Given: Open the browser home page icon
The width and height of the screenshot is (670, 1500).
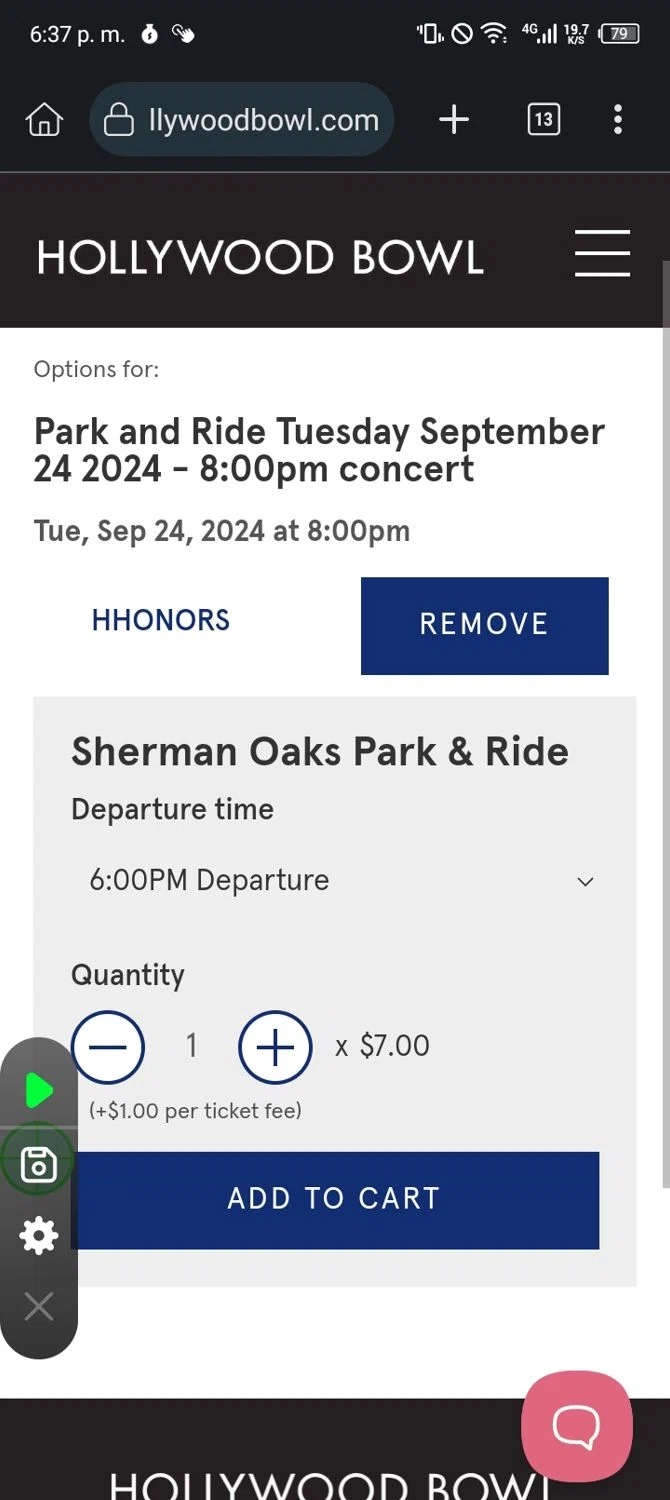Looking at the screenshot, I should click(44, 121).
